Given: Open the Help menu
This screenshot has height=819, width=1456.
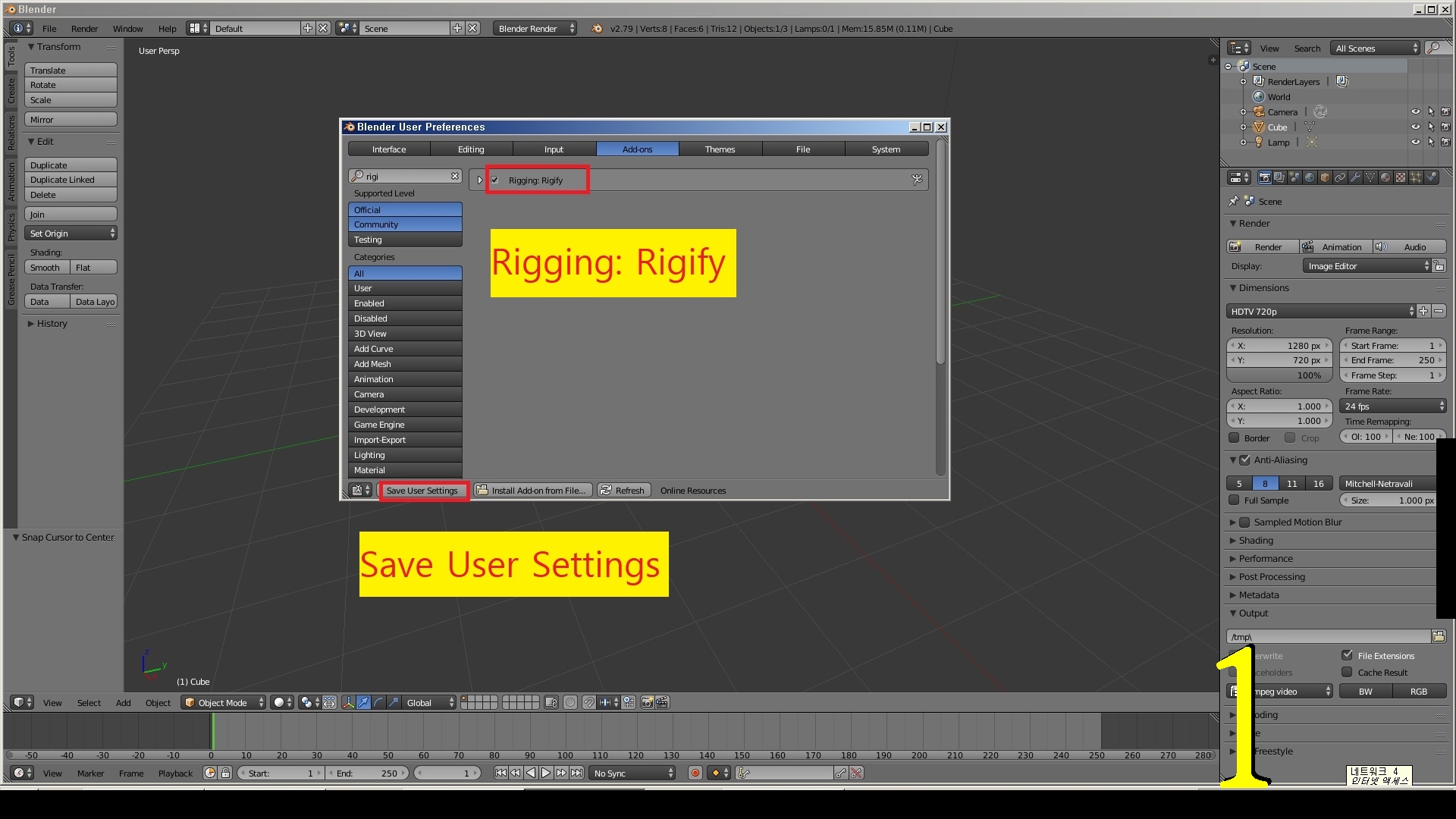Looking at the screenshot, I should [x=167, y=28].
